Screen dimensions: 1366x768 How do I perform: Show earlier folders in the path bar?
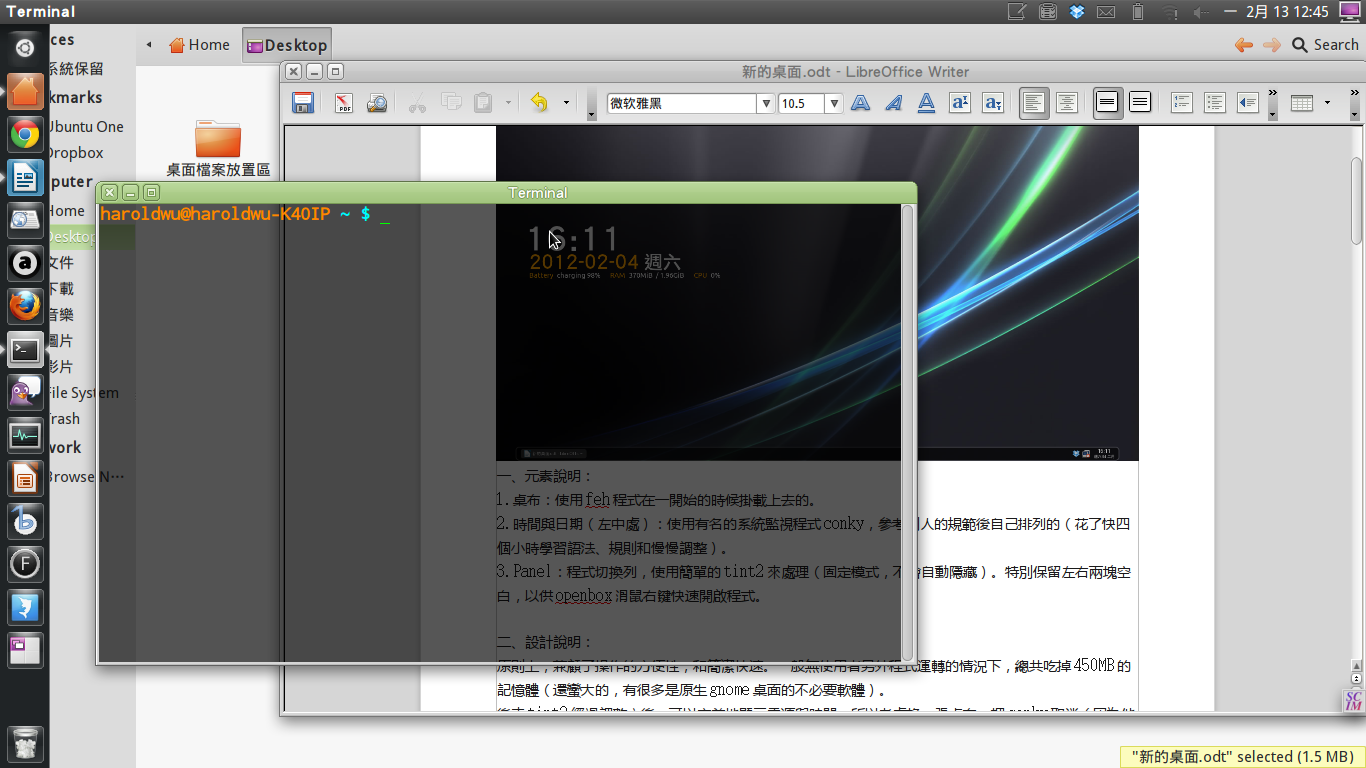(149, 45)
